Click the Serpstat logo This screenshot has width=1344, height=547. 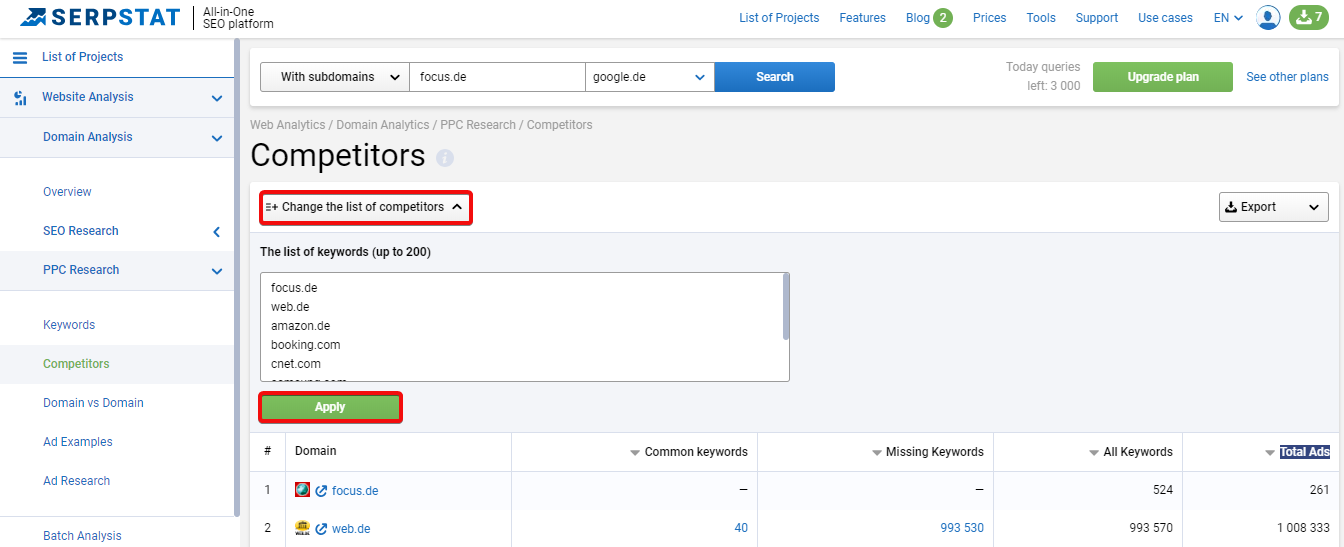(x=101, y=17)
